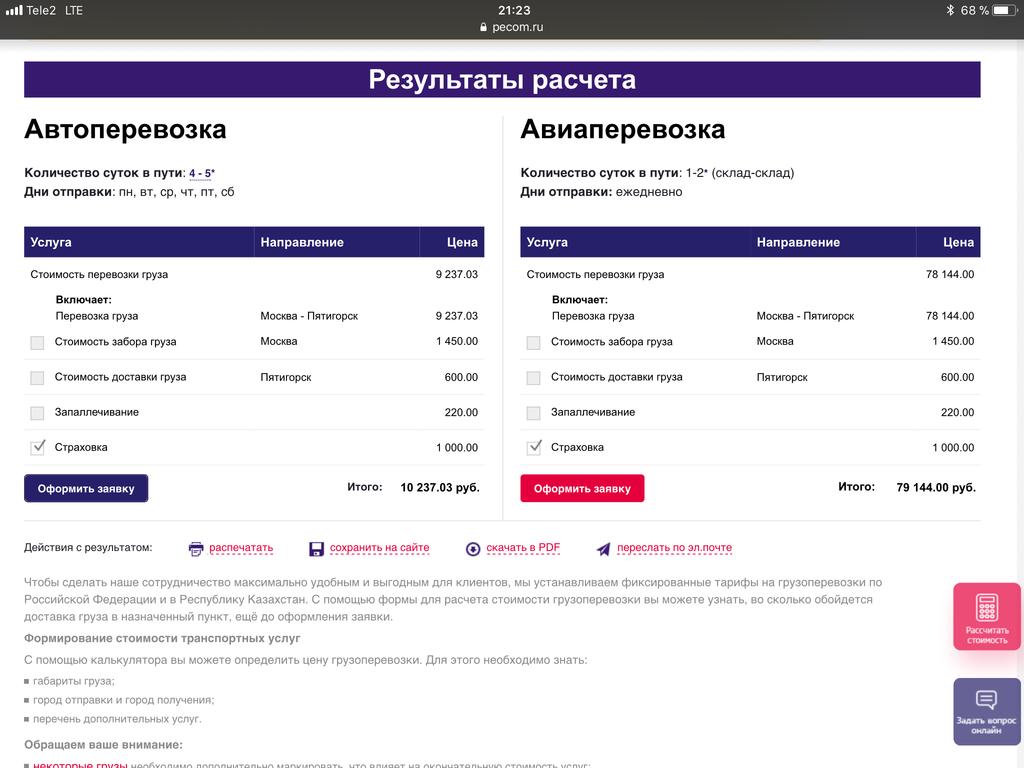
Task: Toggle Страховка checkbox under Авиаперевозка
Action: pos(534,448)
